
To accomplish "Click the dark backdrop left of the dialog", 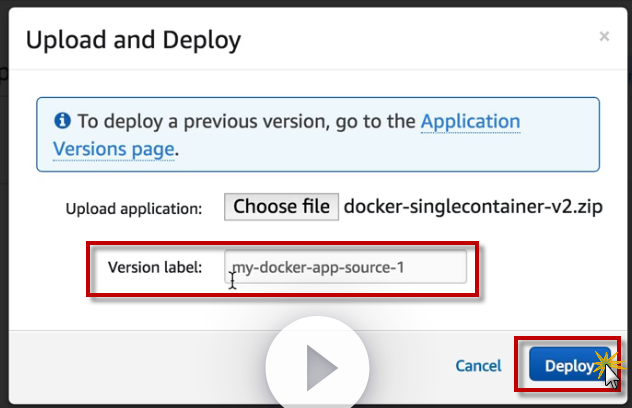I will click(4, 200).
